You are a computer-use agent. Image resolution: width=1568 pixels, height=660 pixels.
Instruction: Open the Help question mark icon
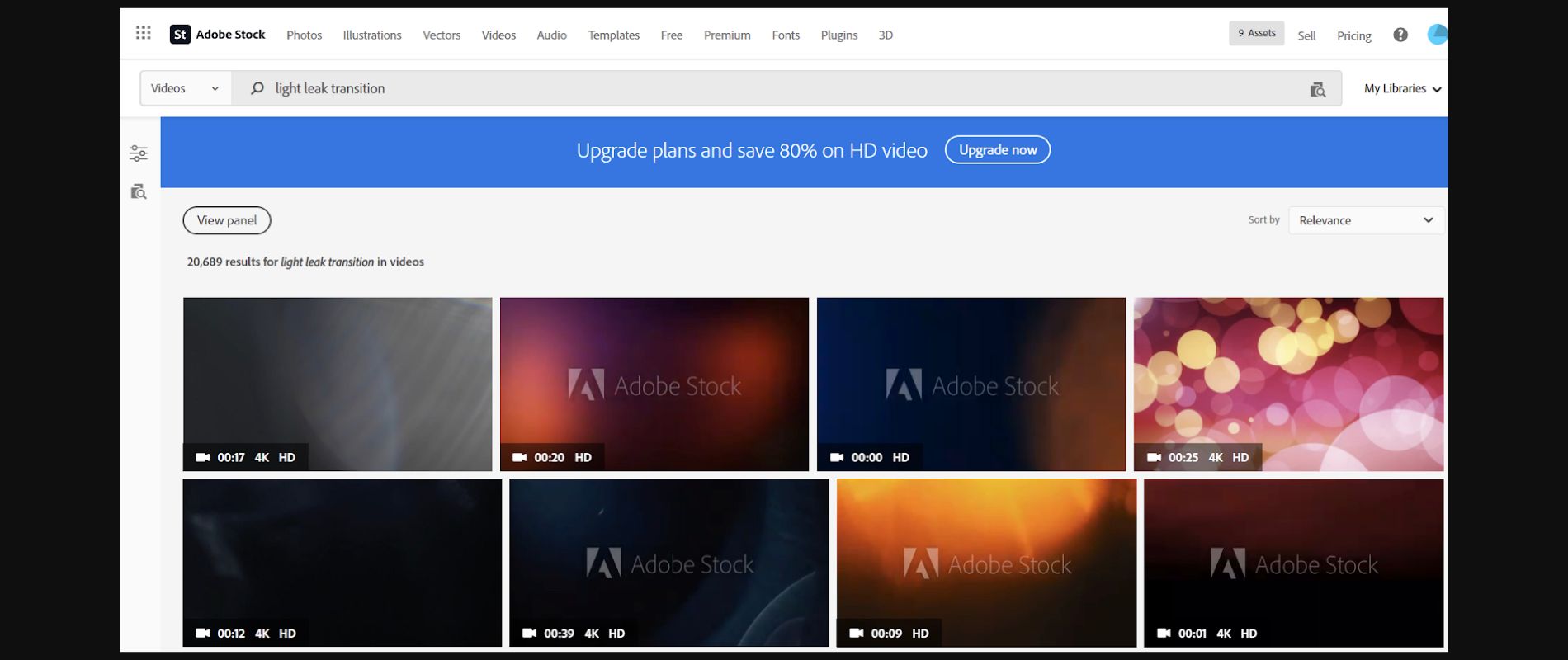(1400, 35)
